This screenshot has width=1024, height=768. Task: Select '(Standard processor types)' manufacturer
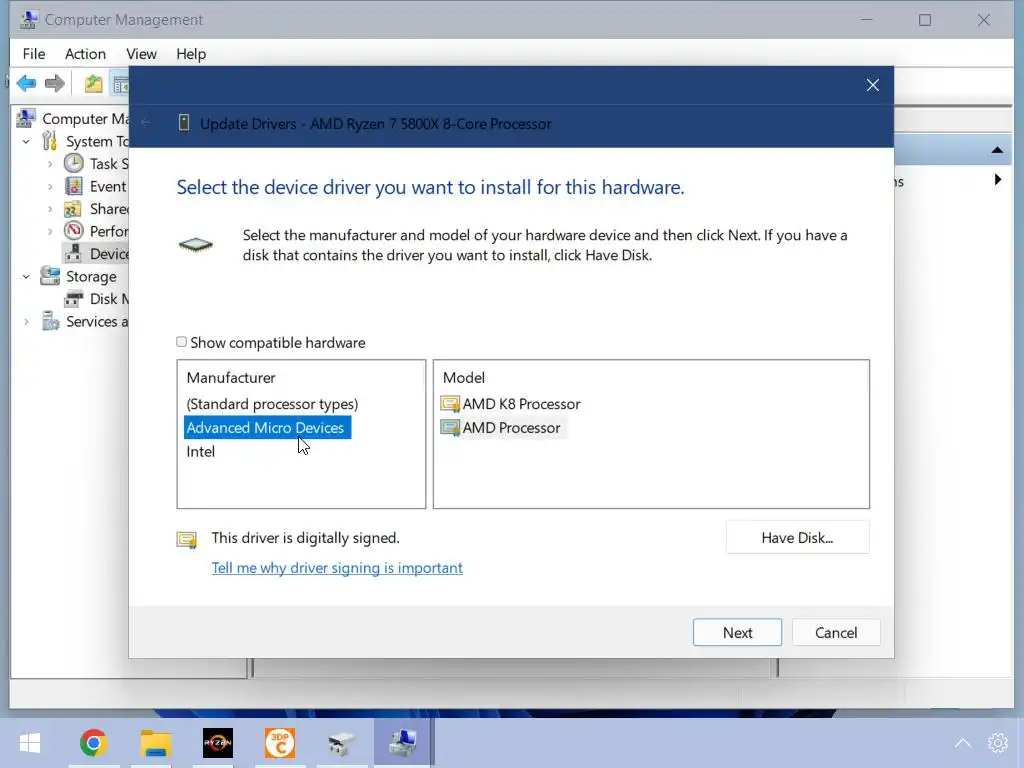coord(272,404)
